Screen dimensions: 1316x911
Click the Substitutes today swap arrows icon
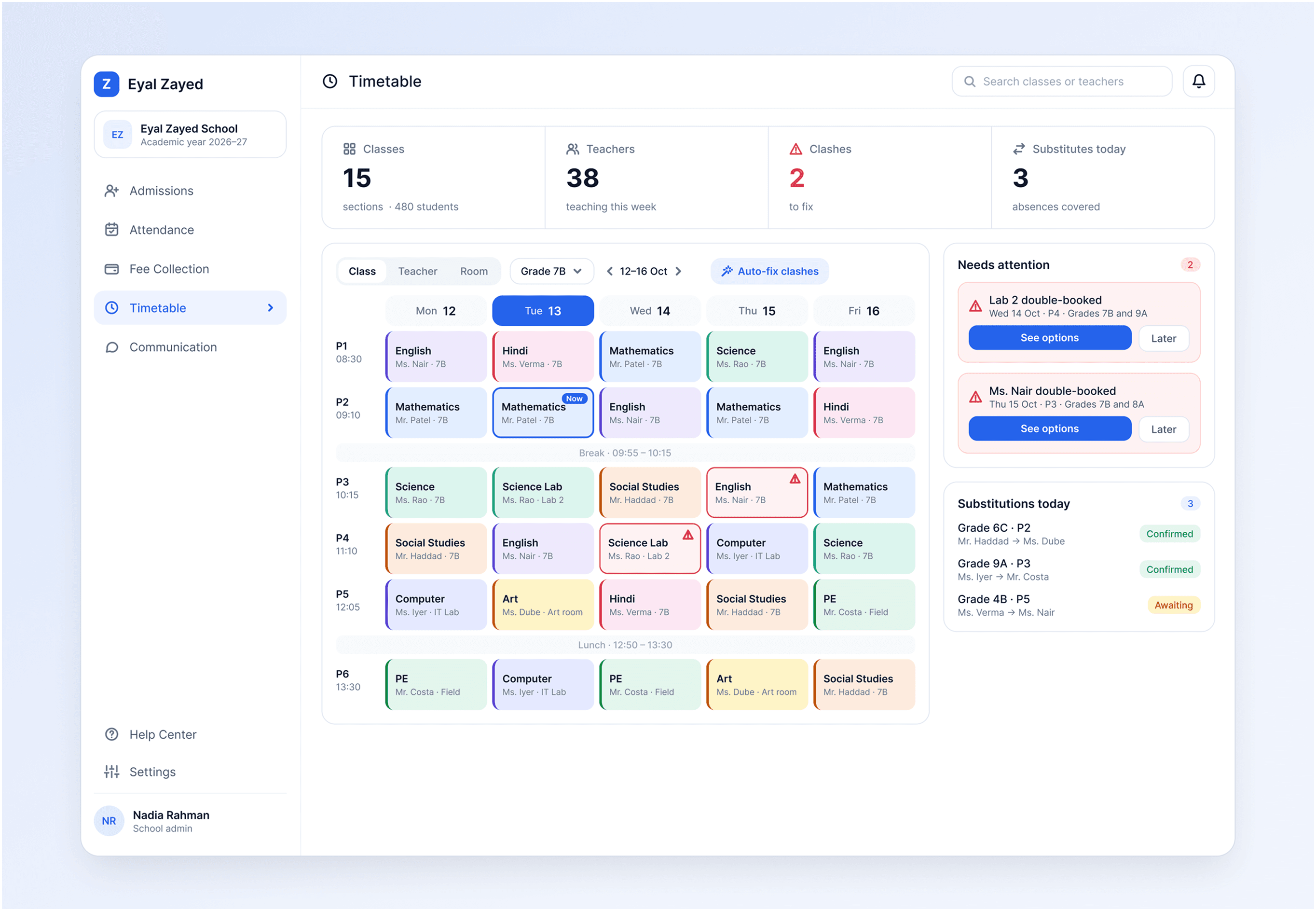coord(1019,149)
